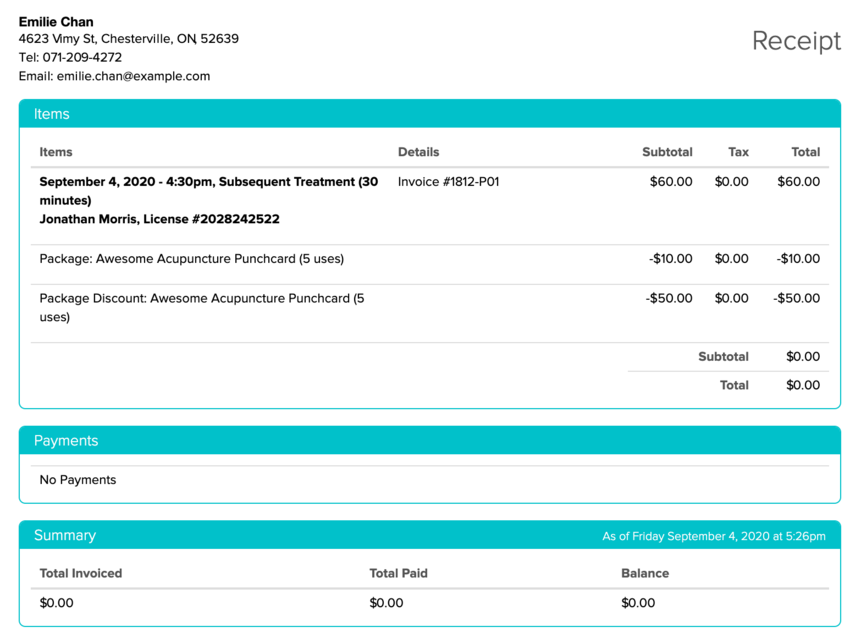The height and width of the screenshot is (638, 850).
Task: Click the email address emilie.chan@example.com
Action: 133,76
